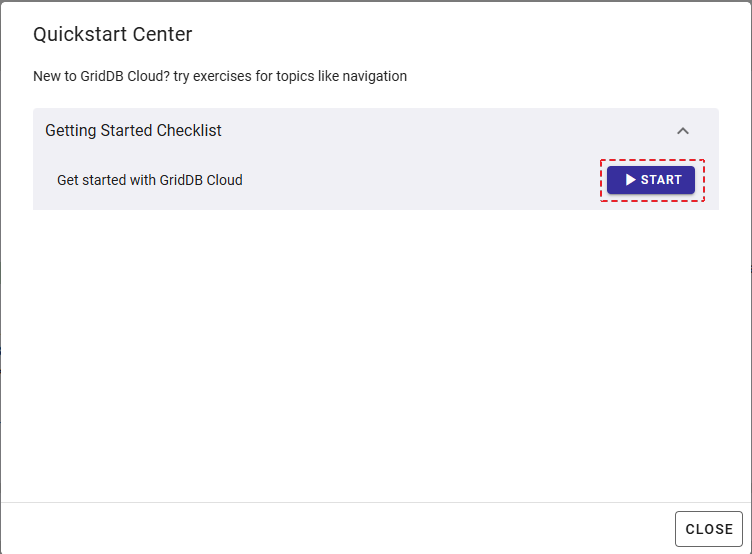The height and width of the screenshot is (554, 752).
Task: Close the Quickstart Center dialog
Action: (x=709, y=529)
